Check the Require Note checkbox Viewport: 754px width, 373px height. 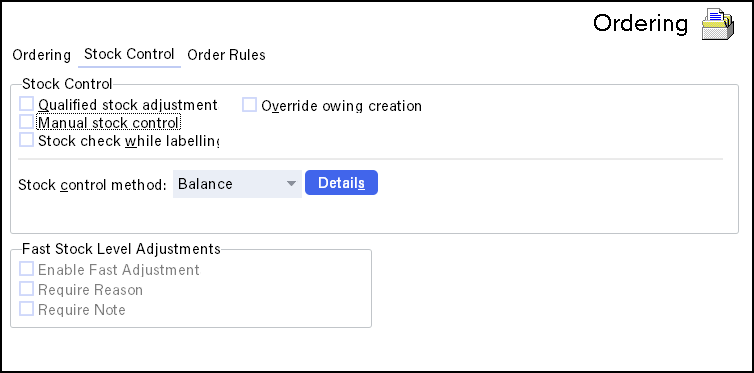(26, 309)
